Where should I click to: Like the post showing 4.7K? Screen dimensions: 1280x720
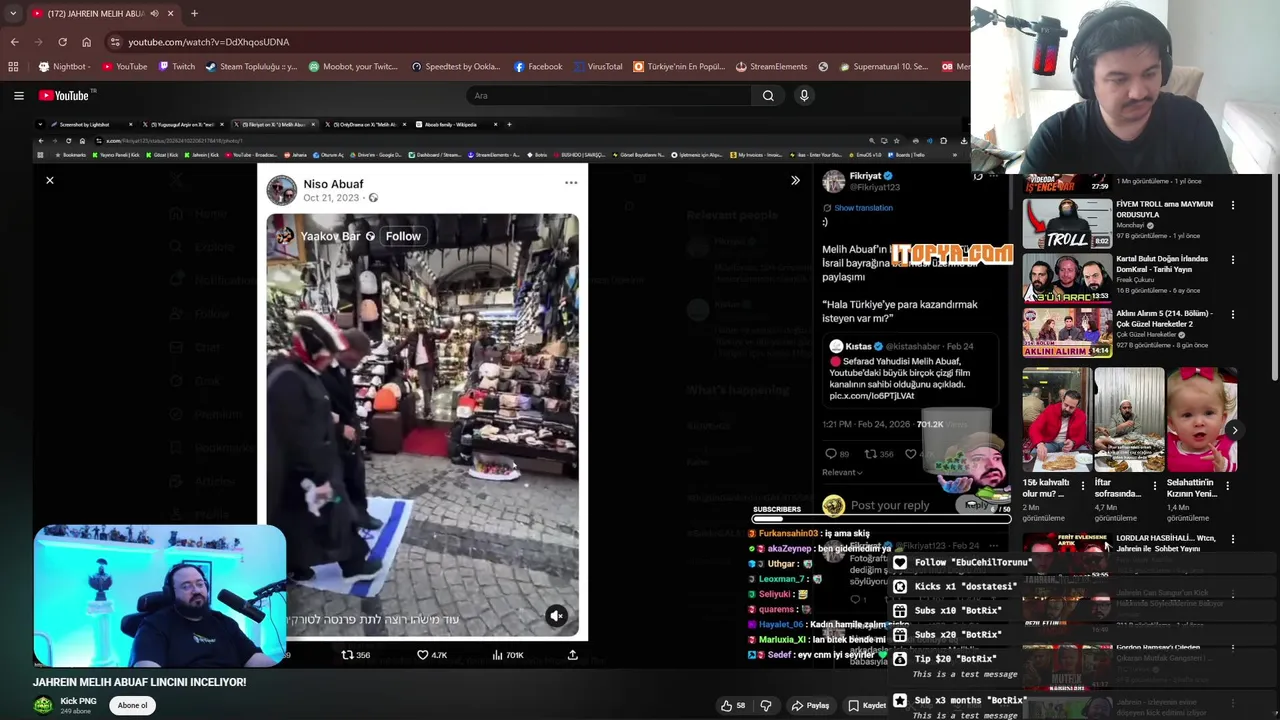(432, 655)
